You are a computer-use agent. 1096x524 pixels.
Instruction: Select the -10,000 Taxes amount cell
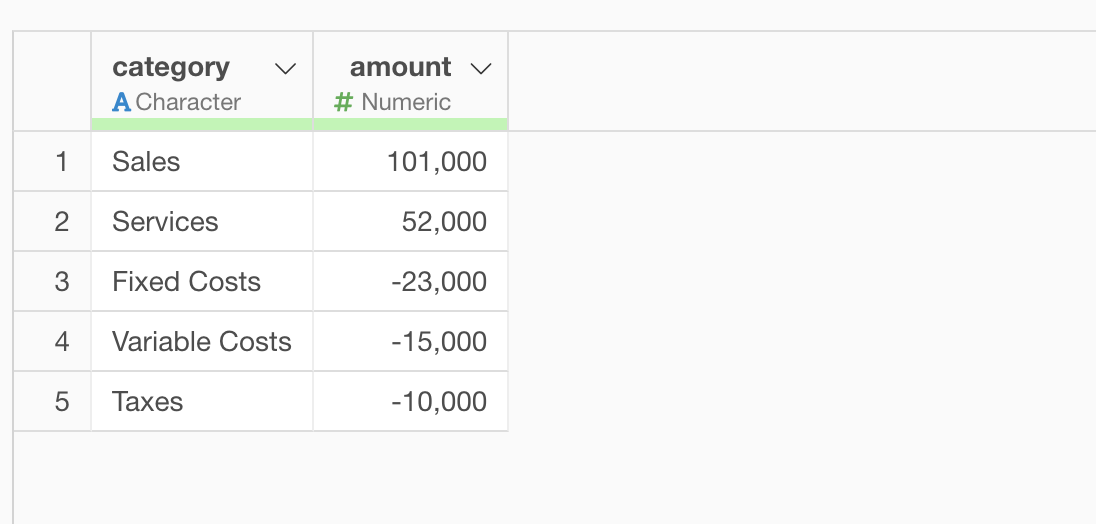(x=411, y=402)
